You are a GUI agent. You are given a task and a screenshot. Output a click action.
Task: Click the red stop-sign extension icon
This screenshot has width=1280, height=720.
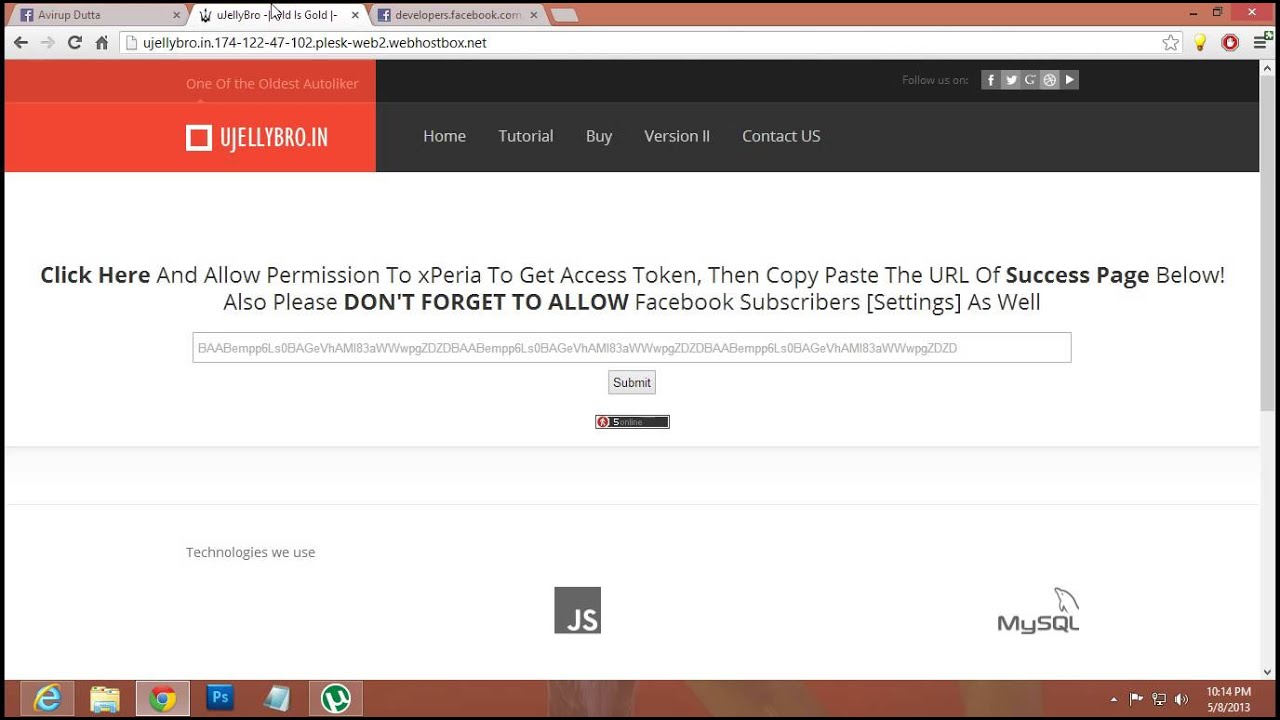(x=1230, y=43)
